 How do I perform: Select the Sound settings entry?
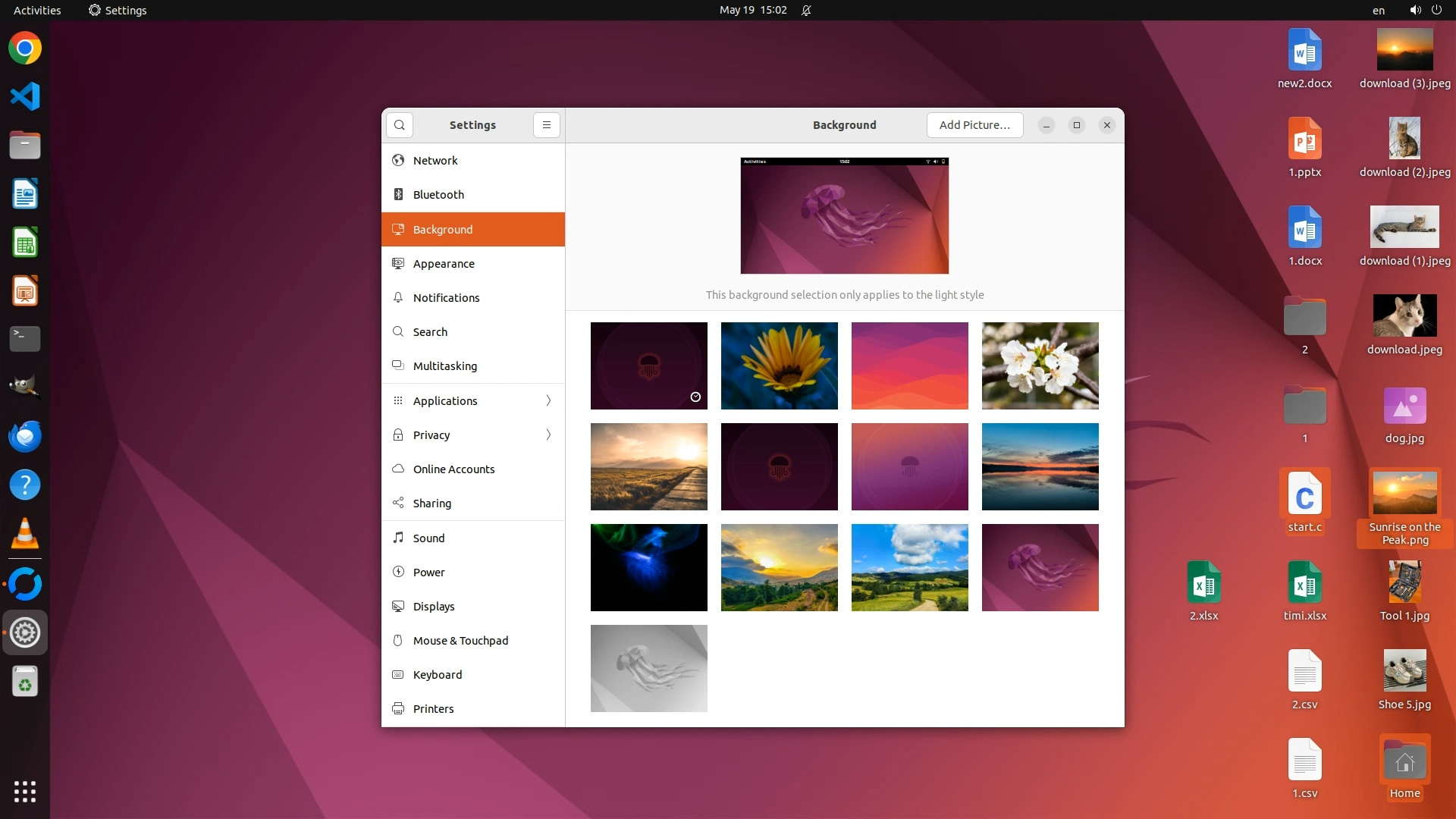click(428, 538)
